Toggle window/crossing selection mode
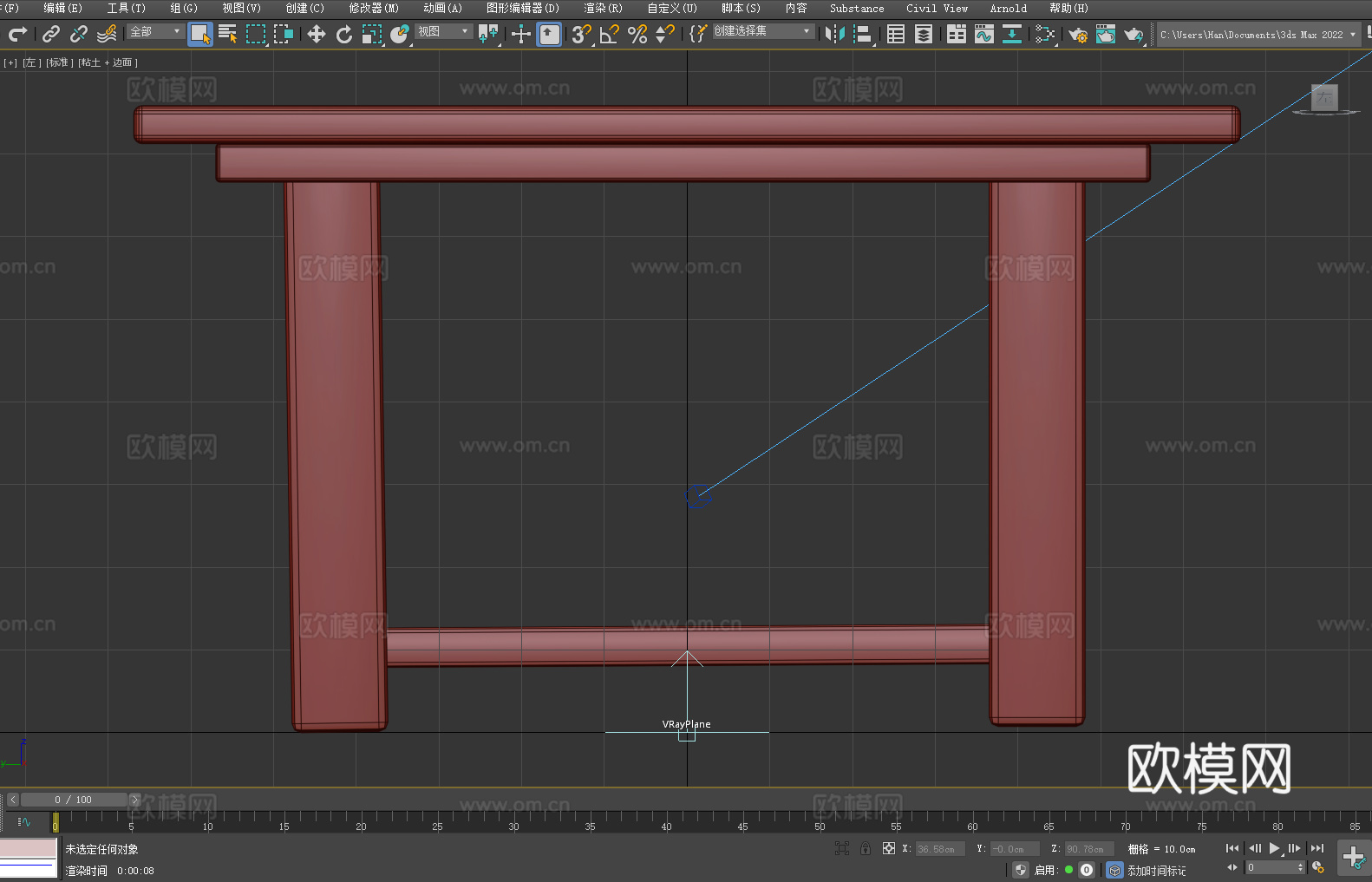 (284, 34)
